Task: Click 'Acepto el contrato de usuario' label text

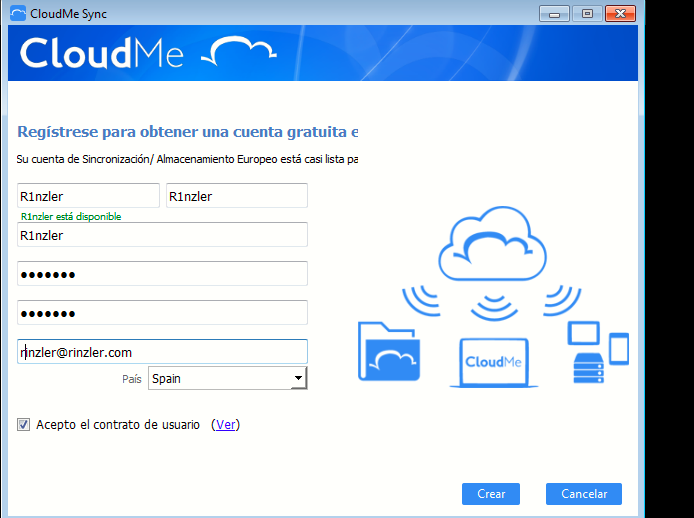Action: (x=118, y=425)
